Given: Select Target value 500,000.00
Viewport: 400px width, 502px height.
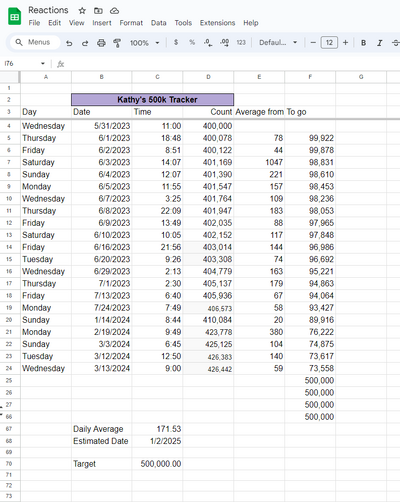Looking at the screenshot, I should 157,464.
